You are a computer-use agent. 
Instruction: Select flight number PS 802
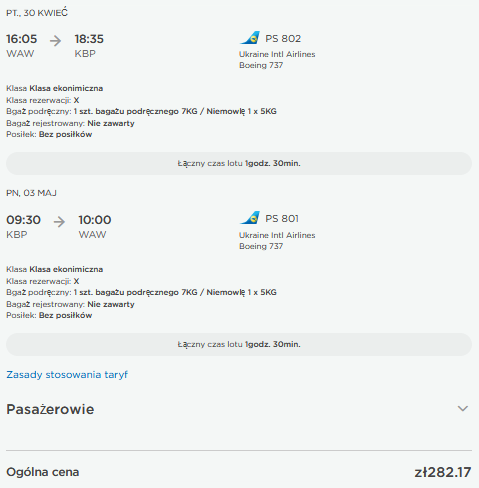click(283, 39)
